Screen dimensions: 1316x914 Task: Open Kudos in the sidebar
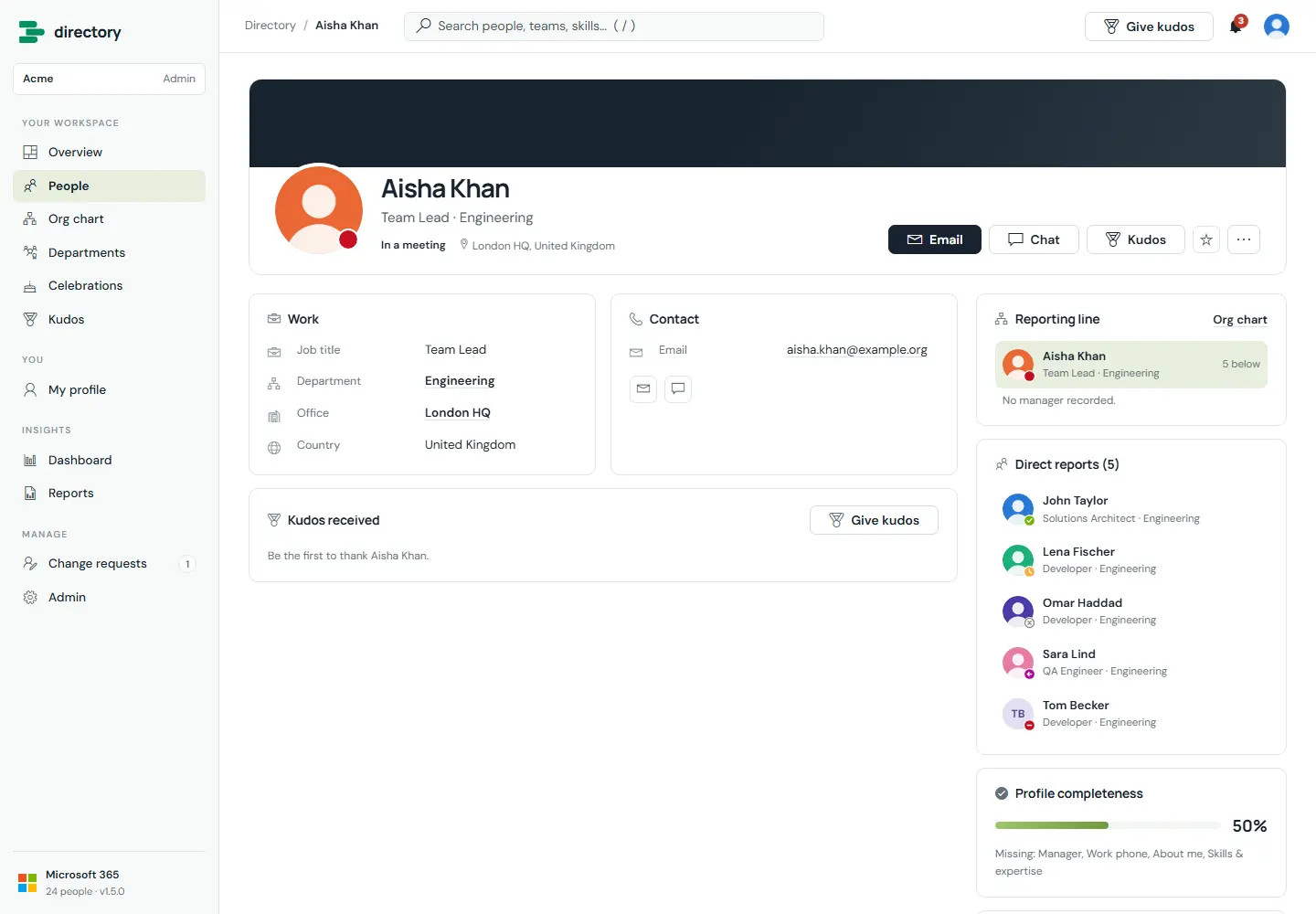tap(109, 319)
